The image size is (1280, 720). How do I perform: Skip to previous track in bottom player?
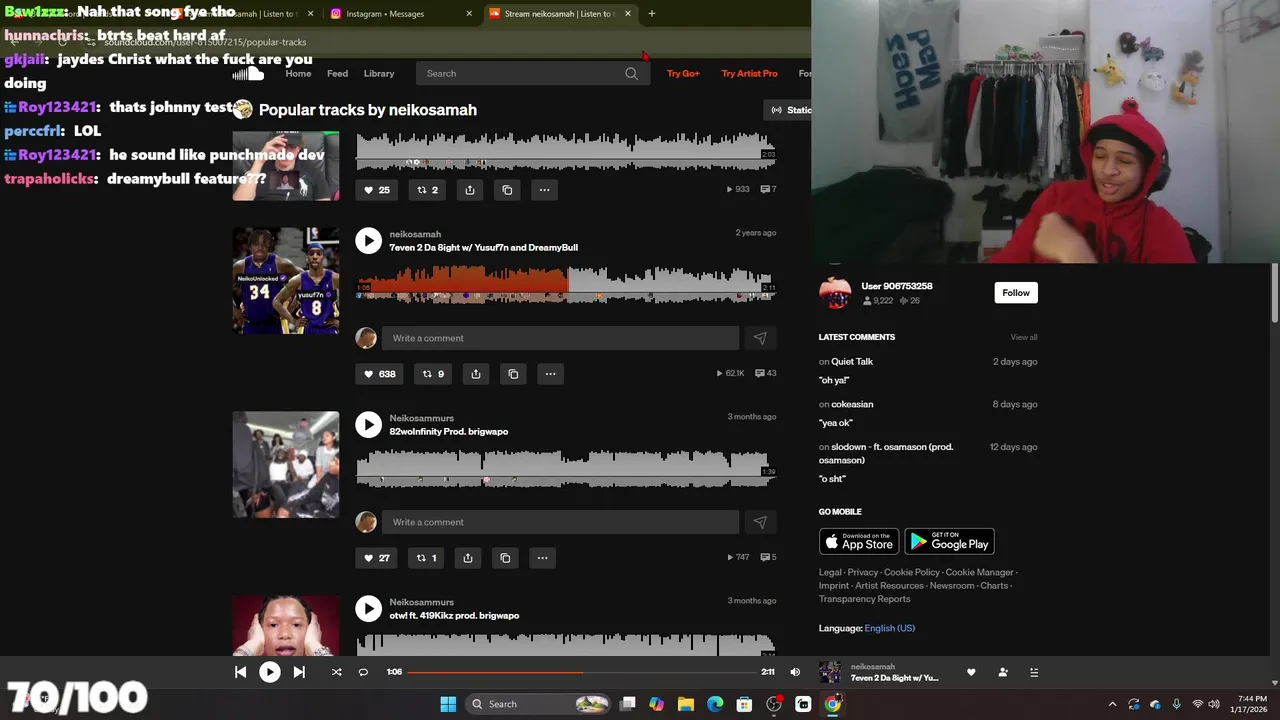(240, 672)
